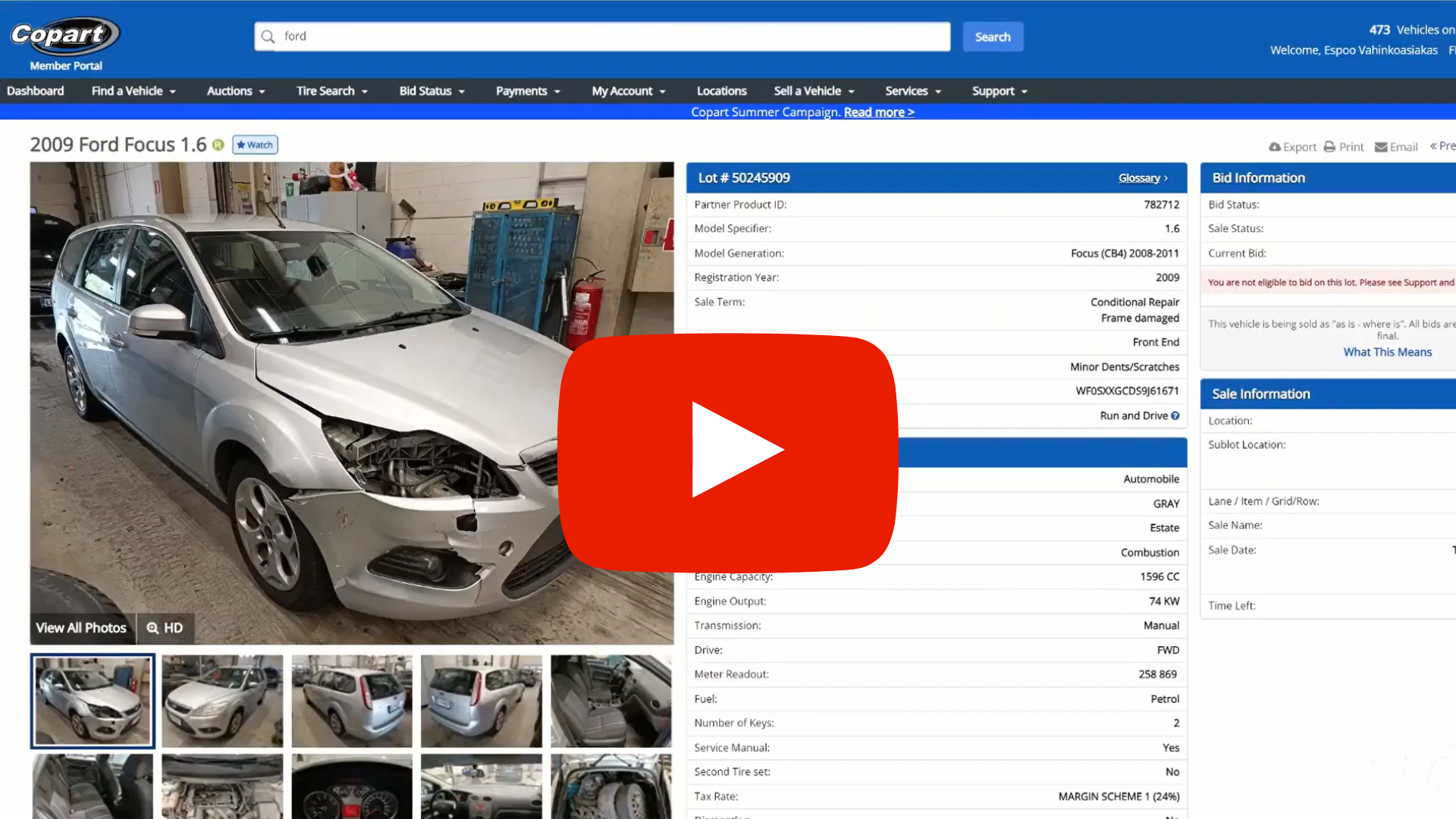Select engine bay thumbnail
The image size is (1456, 819).
tap(222, 786)
